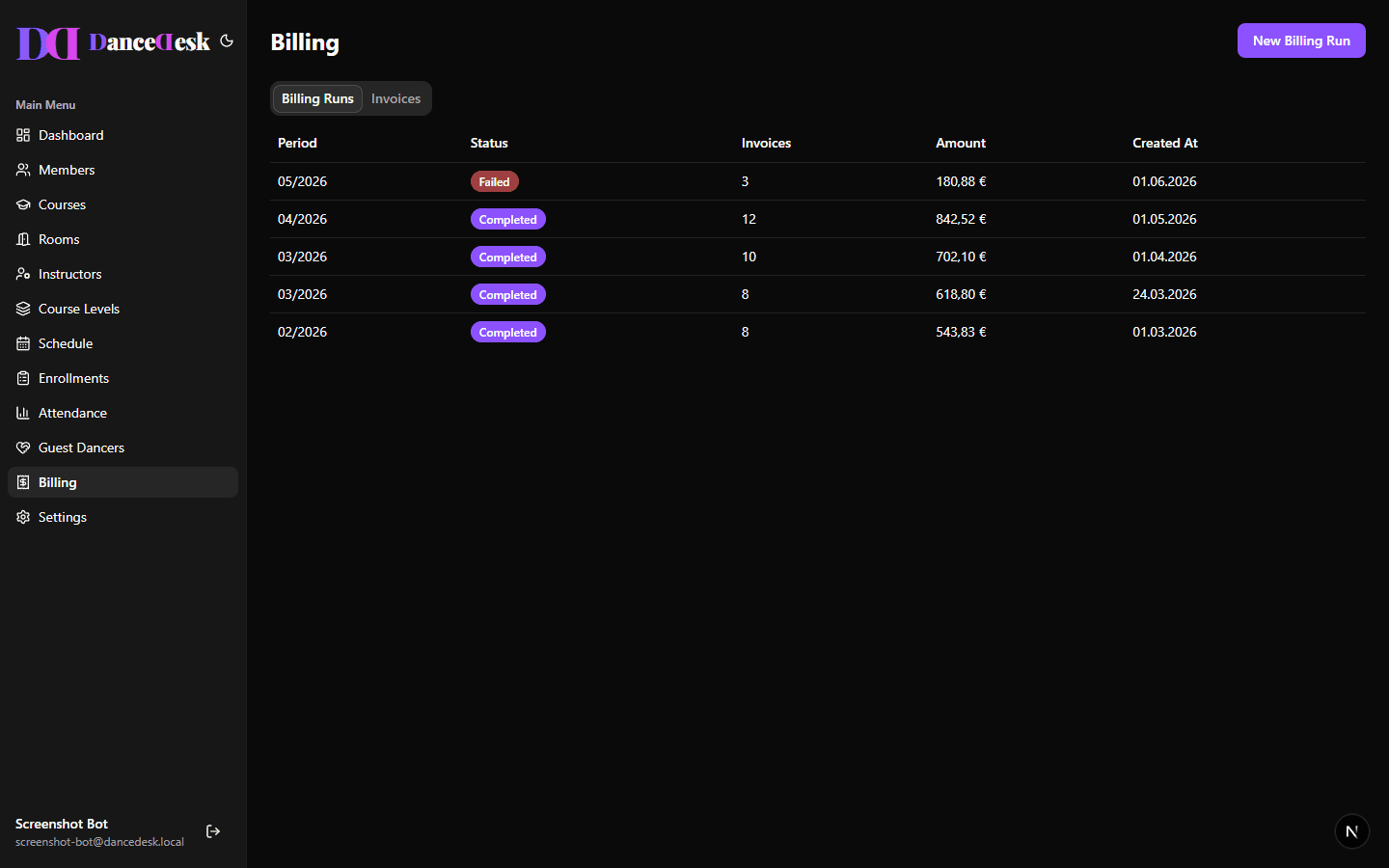Navigate to Rooms
Viewport: 1389px width, 868px height.
click(x=123, y=239)
